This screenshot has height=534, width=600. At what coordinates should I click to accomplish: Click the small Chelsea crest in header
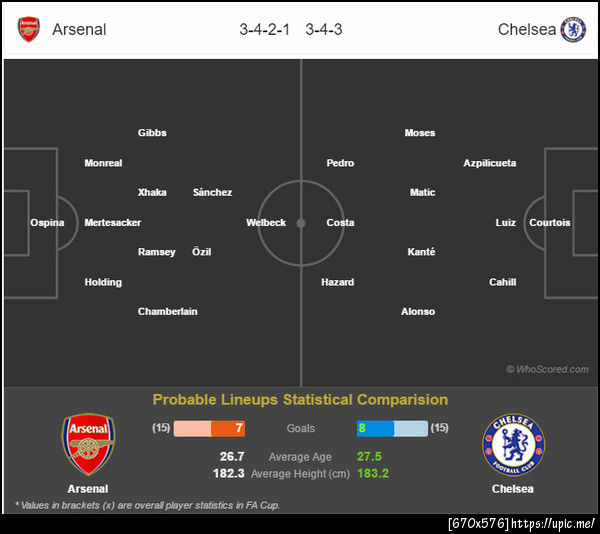(x=573, y=29)
